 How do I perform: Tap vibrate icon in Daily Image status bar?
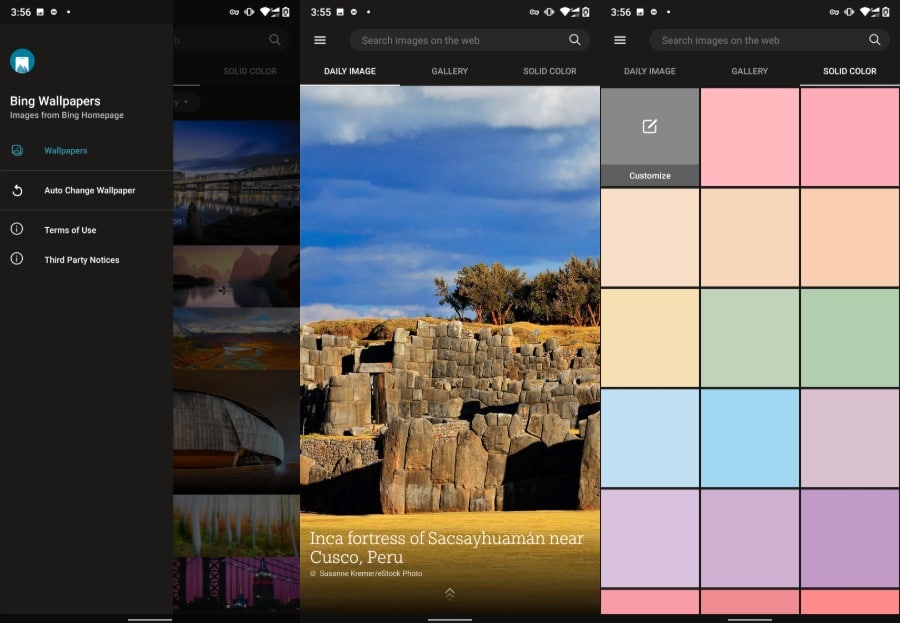pos(549,12)
